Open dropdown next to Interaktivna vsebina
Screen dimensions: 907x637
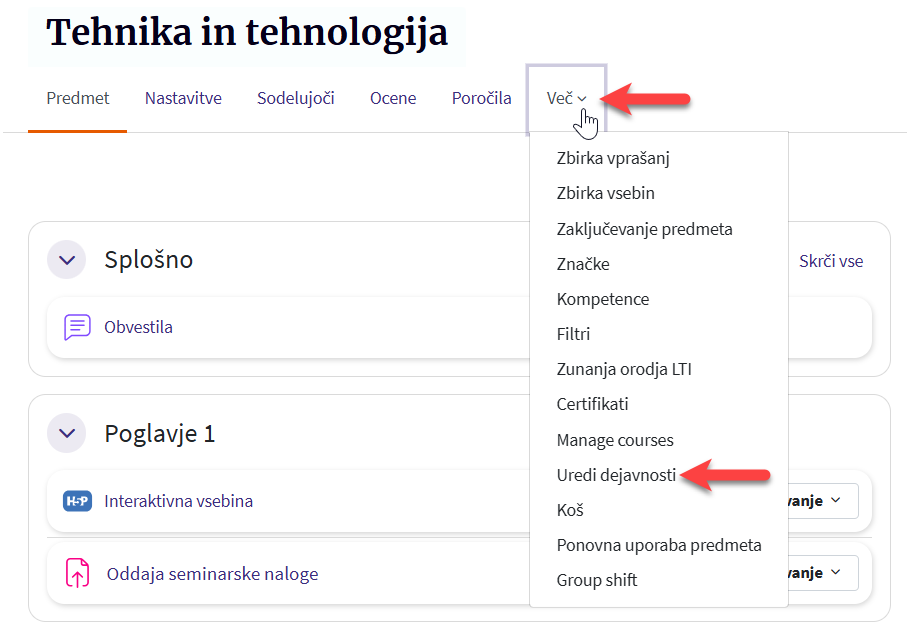822,501
